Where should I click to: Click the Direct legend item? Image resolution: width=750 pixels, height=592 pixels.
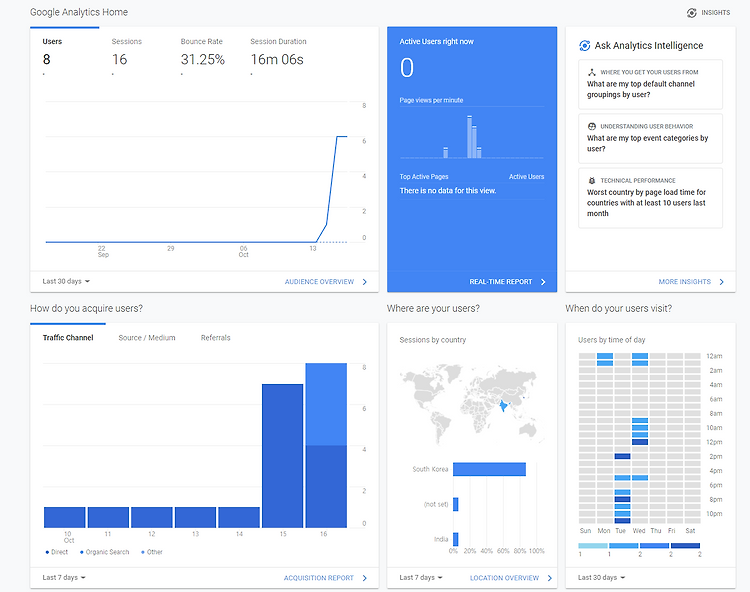tap(57, 552)
